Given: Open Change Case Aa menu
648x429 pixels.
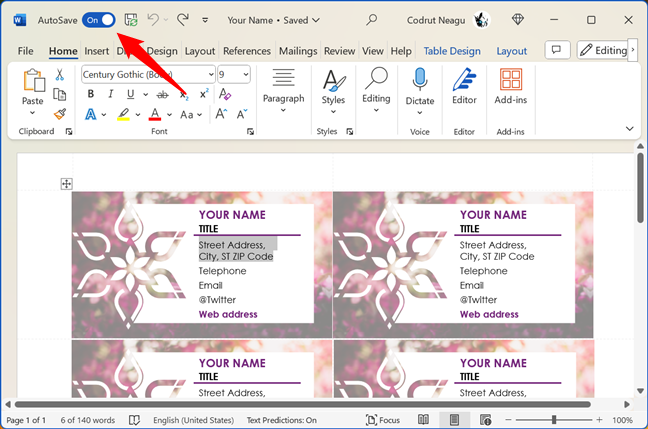Looking at the screenshot, I should click(x=191, y=114).
